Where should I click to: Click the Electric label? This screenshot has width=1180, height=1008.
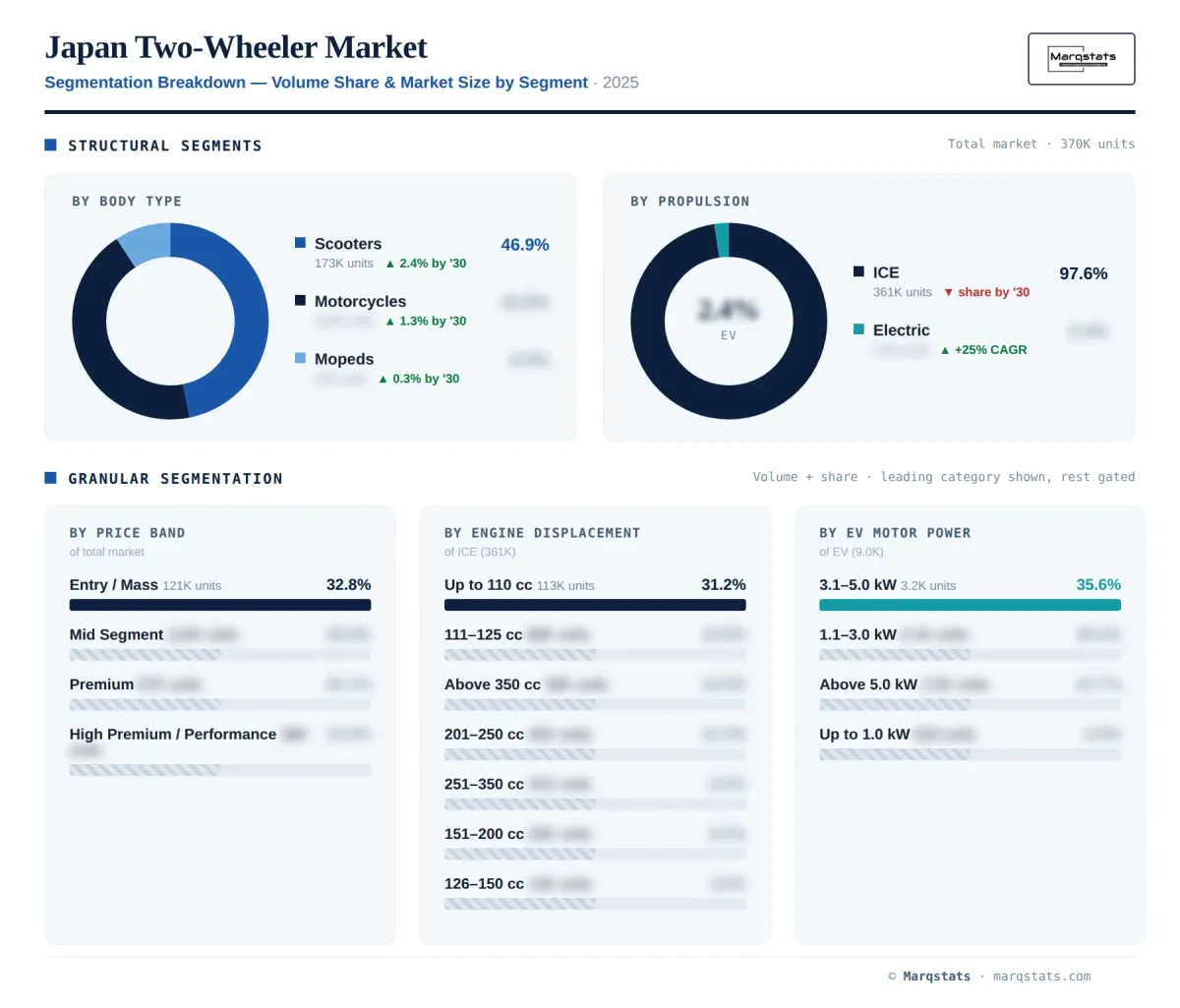[902, 330]
